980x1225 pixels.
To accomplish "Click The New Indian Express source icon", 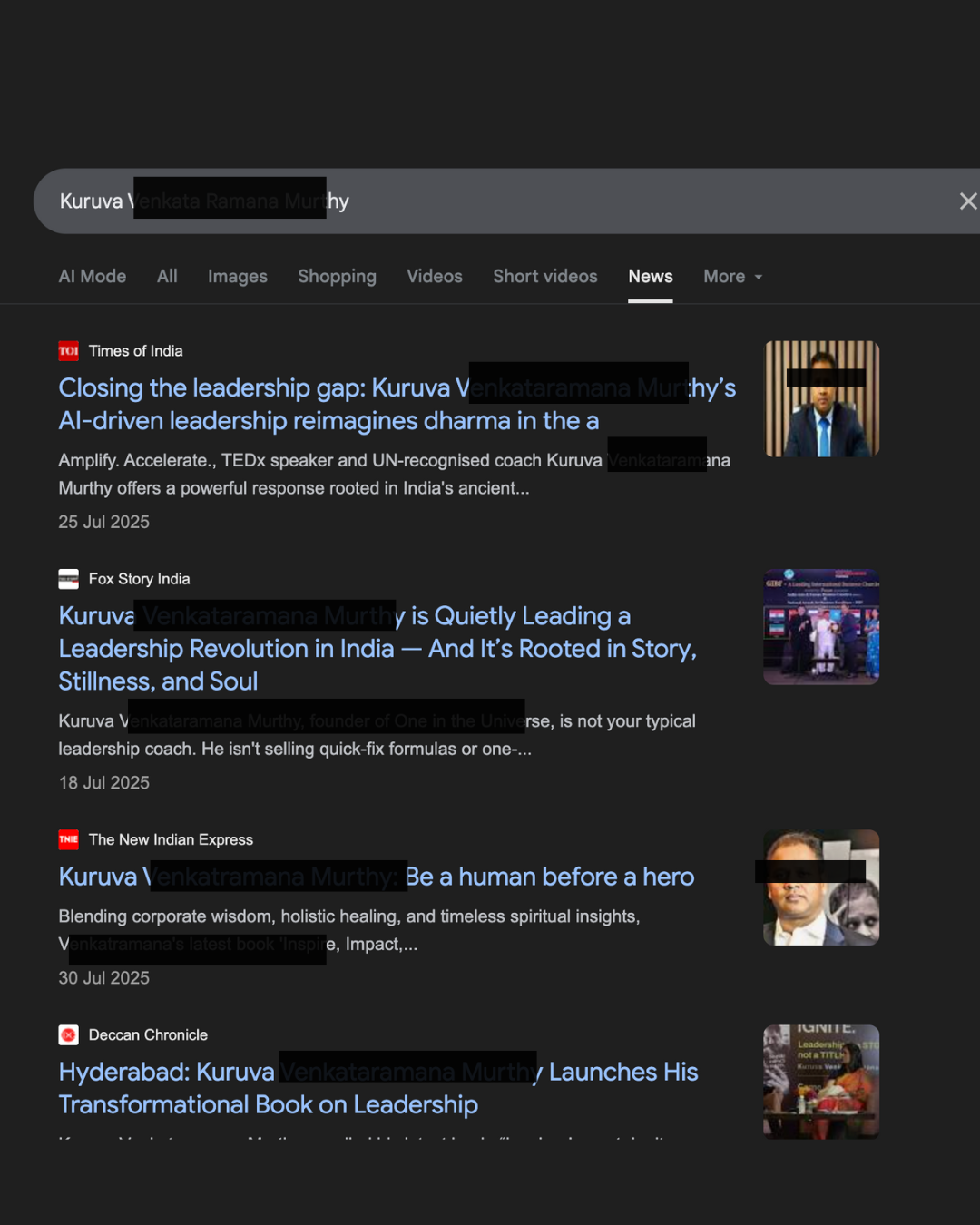I will pyautogui.click(x=68, y=840).
